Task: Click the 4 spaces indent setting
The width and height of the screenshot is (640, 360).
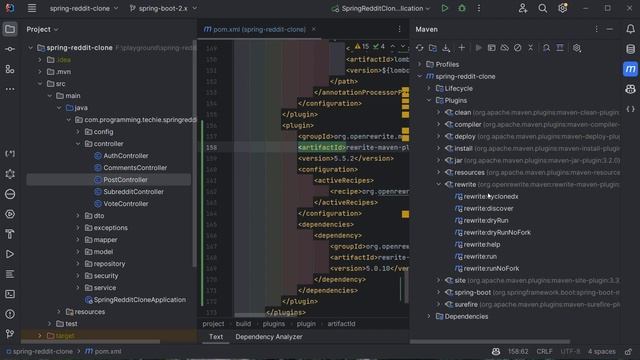Action: (602, 351)
